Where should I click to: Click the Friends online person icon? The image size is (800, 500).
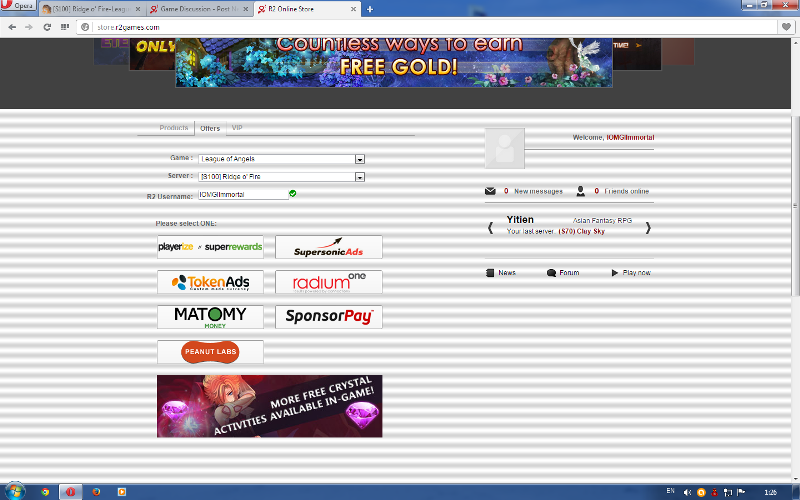(580, 191)
